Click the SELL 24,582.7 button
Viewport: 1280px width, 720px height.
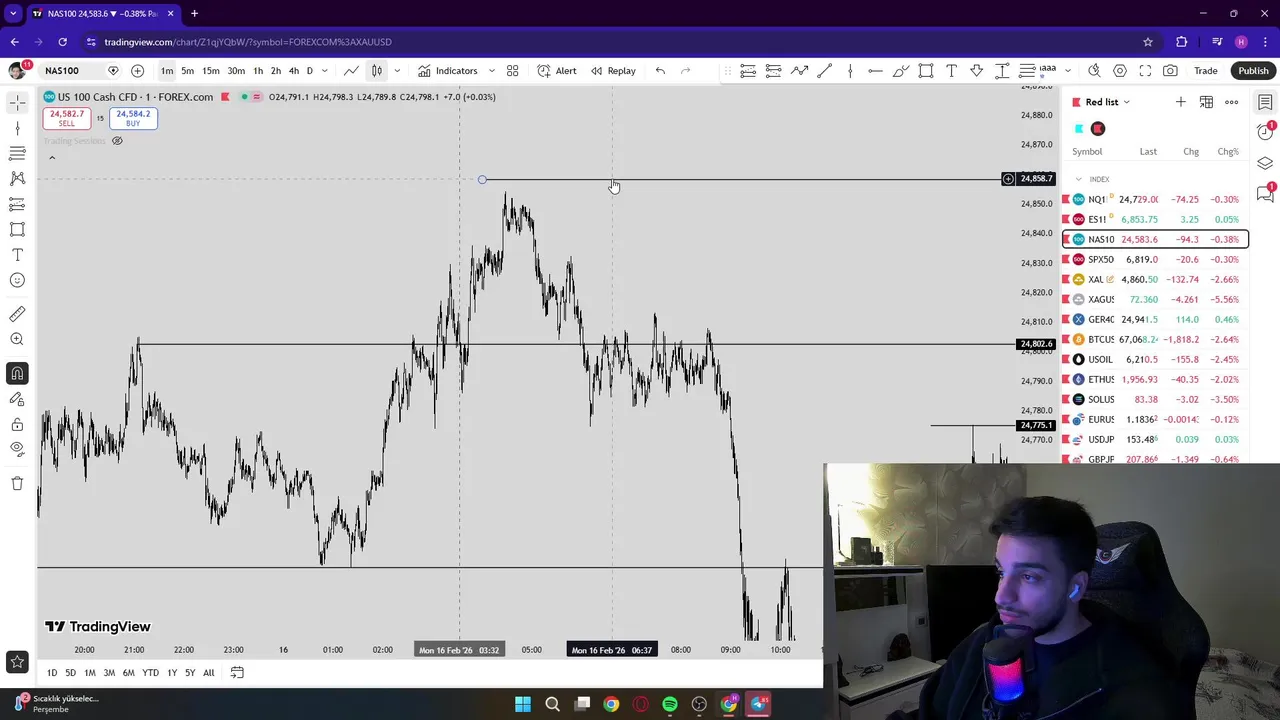(66, 118)
